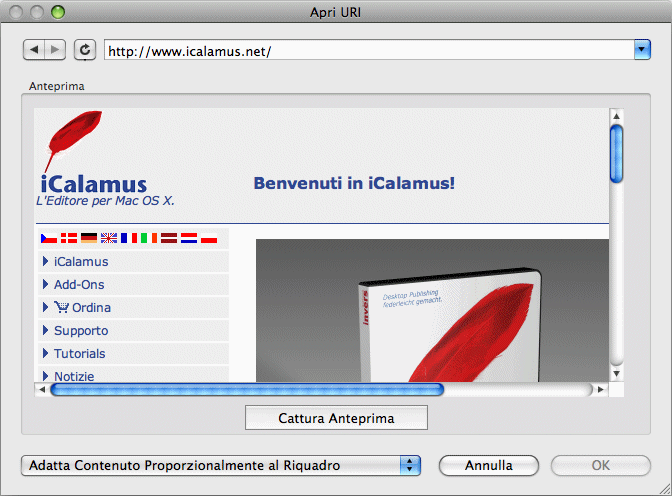Go back with the left arrow button

pyautogui.click(x=34, y=50)
